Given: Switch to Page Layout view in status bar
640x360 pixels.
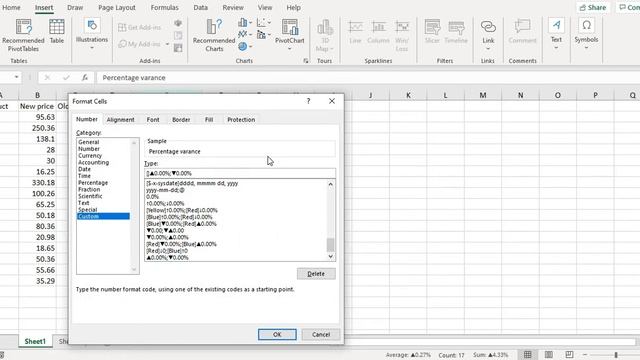Looking at the screenshot, I should [549, 354].
